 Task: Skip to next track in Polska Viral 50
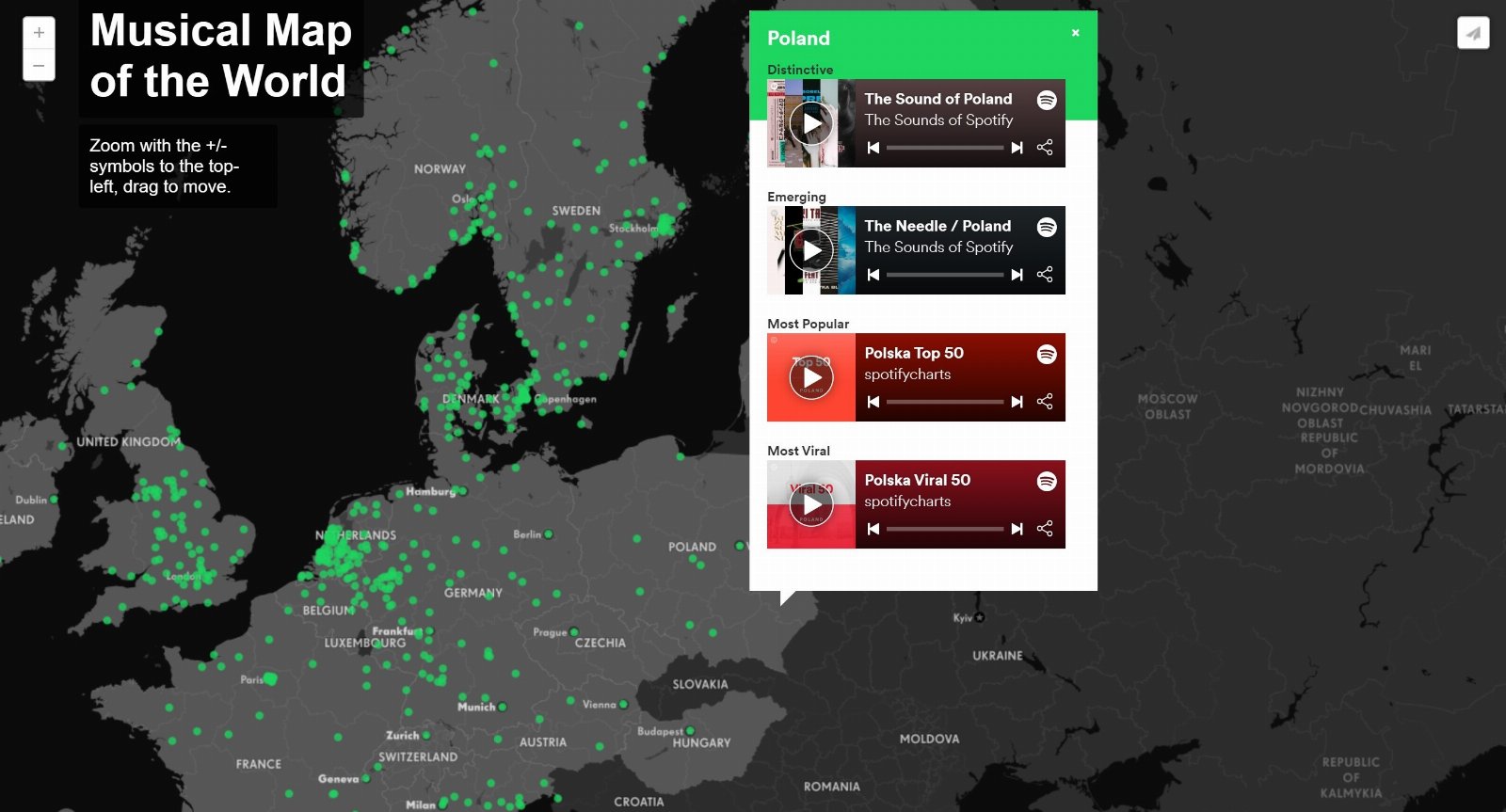tap(1017, 529)
